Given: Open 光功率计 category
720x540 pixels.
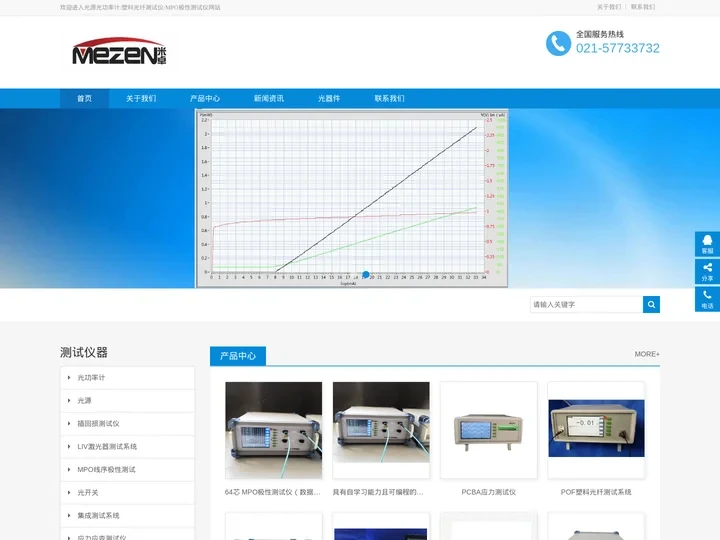Looking at the screenshot, I should (x=91, y=377).
